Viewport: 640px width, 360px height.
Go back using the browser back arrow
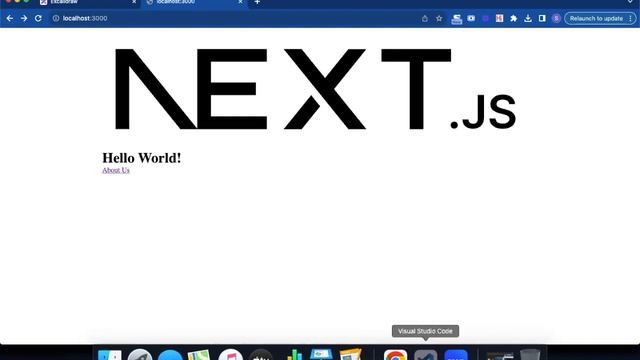(x=10, y=18)
